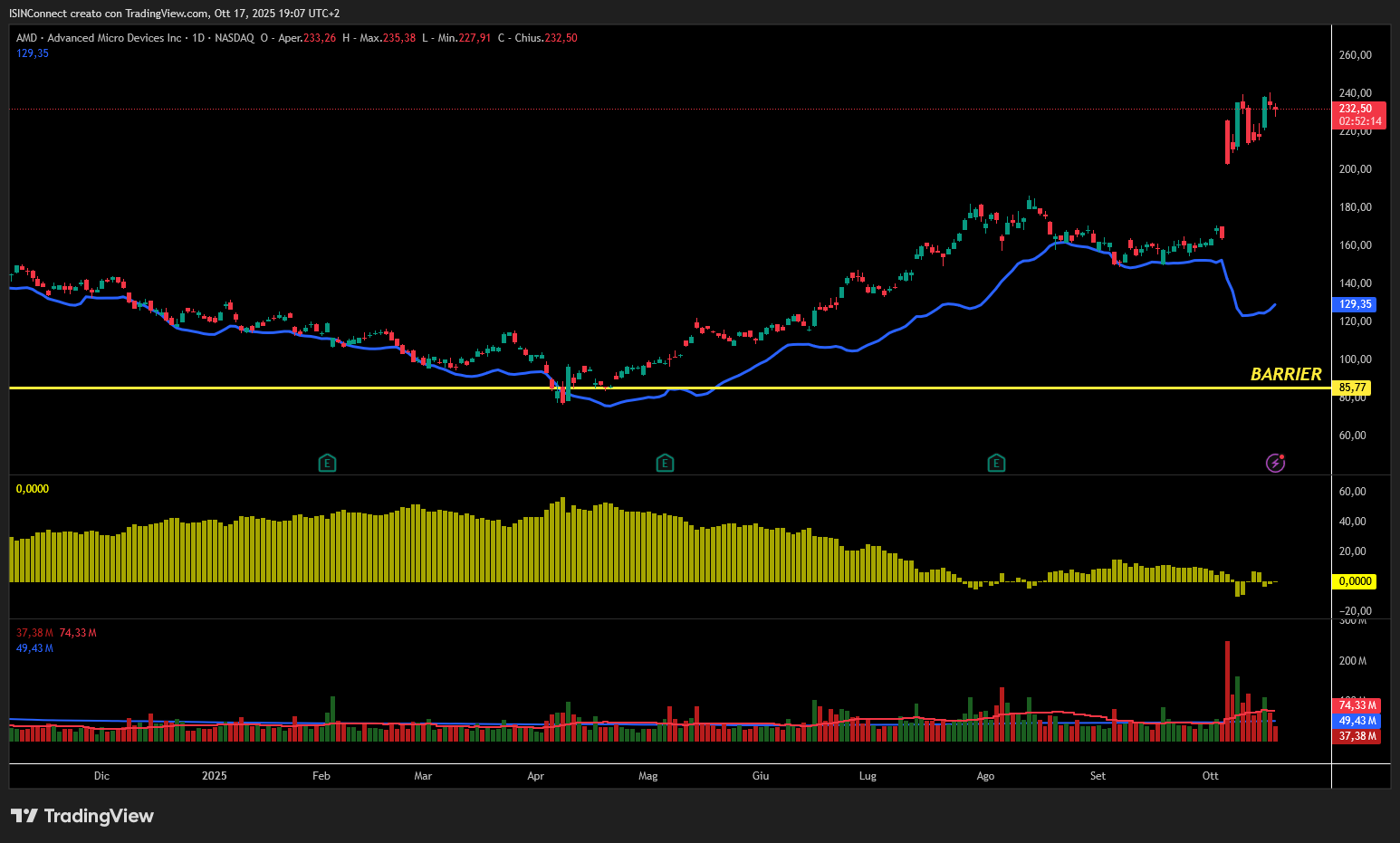Viewport: 1400px width, 843px height.
Task: Select the Ago label on time axis
Action: tap(985, 776)
